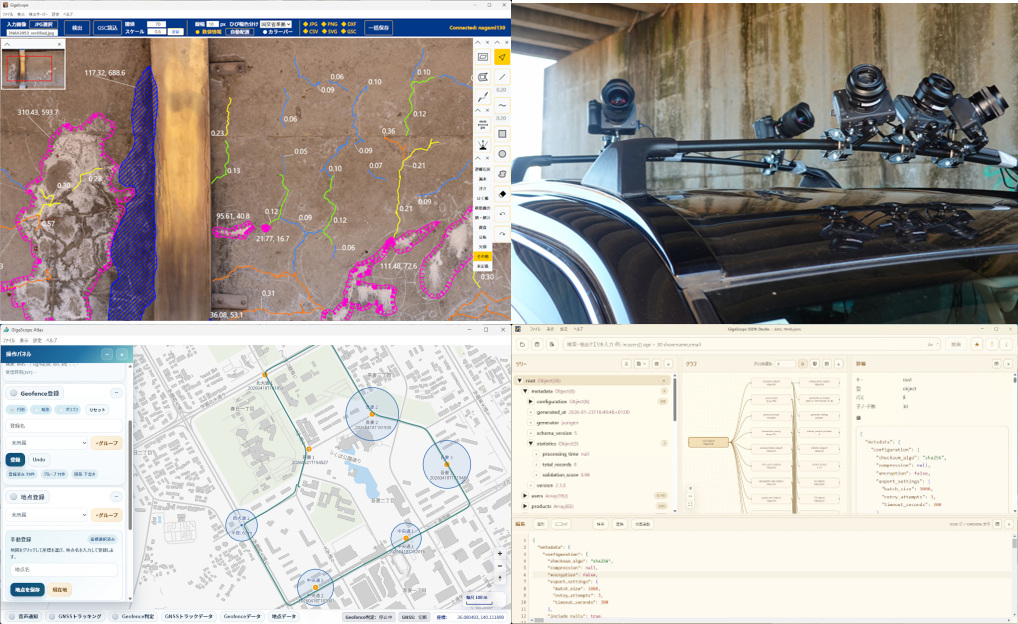
Task: Click open-file icon in JSON Studio toolbar
Action: [x=523, y=344]
